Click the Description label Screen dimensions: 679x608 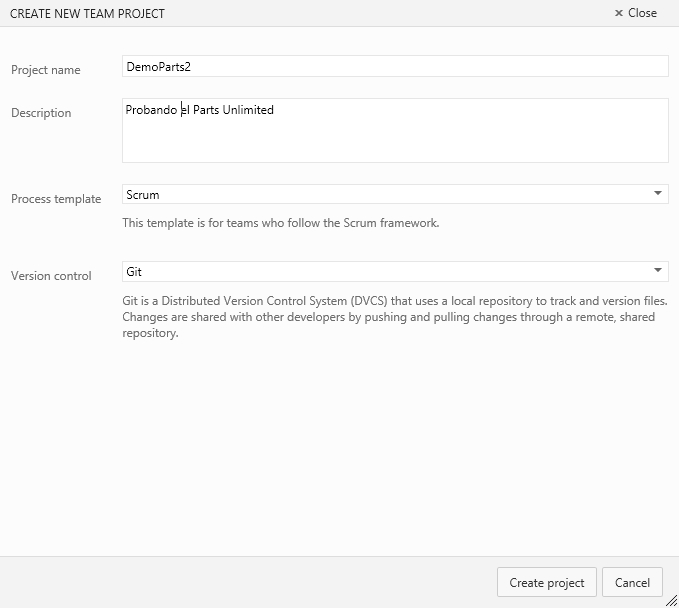coord(41,113)
